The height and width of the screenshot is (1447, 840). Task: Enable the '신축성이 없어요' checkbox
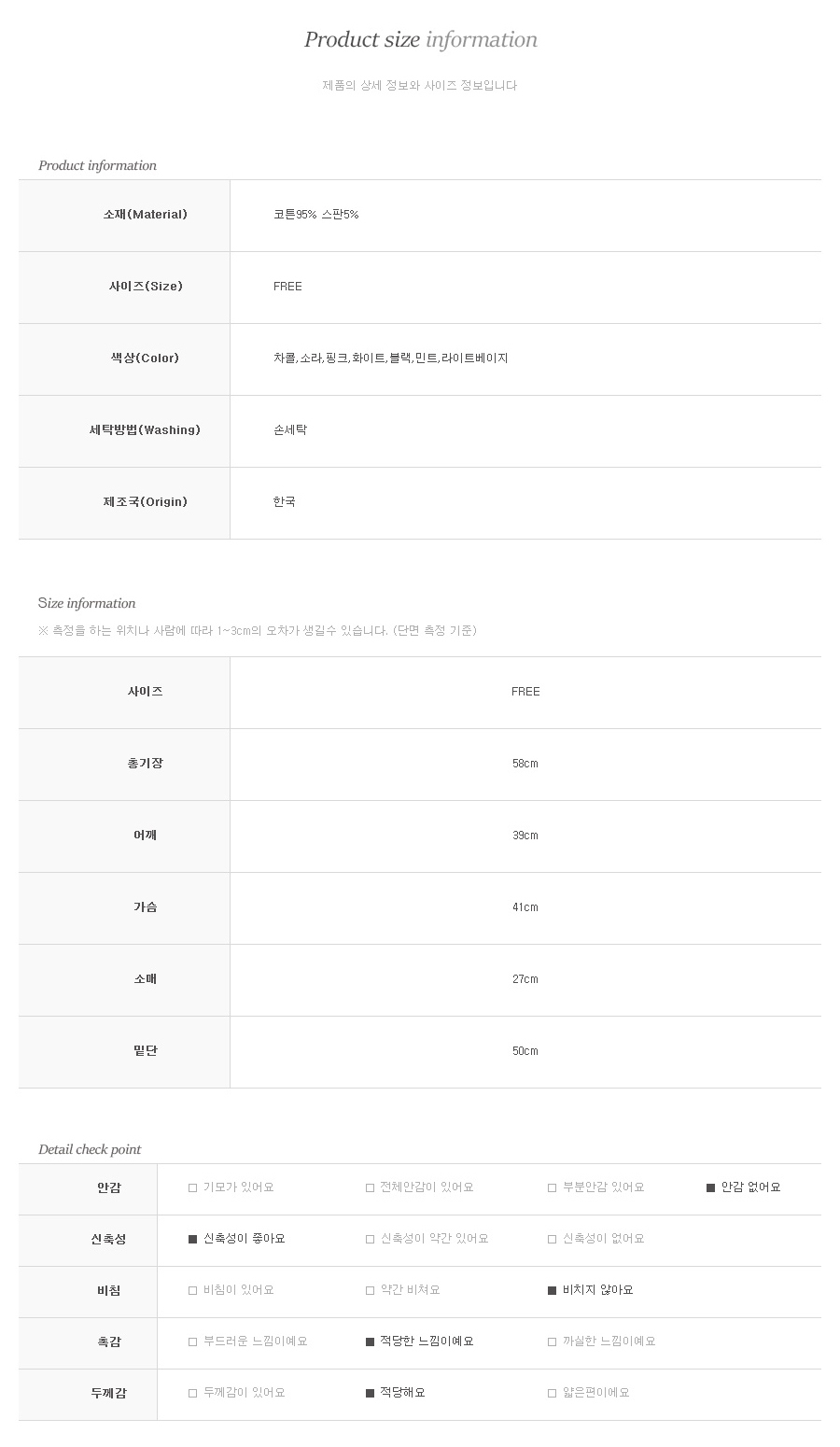pos(553,1240)
